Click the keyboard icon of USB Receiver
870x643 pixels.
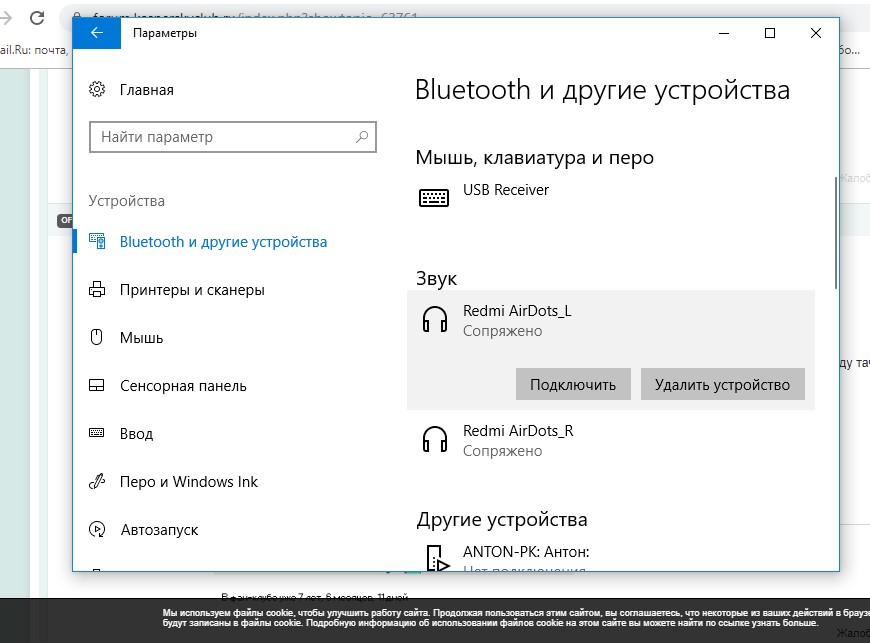[x=433, y=198]
